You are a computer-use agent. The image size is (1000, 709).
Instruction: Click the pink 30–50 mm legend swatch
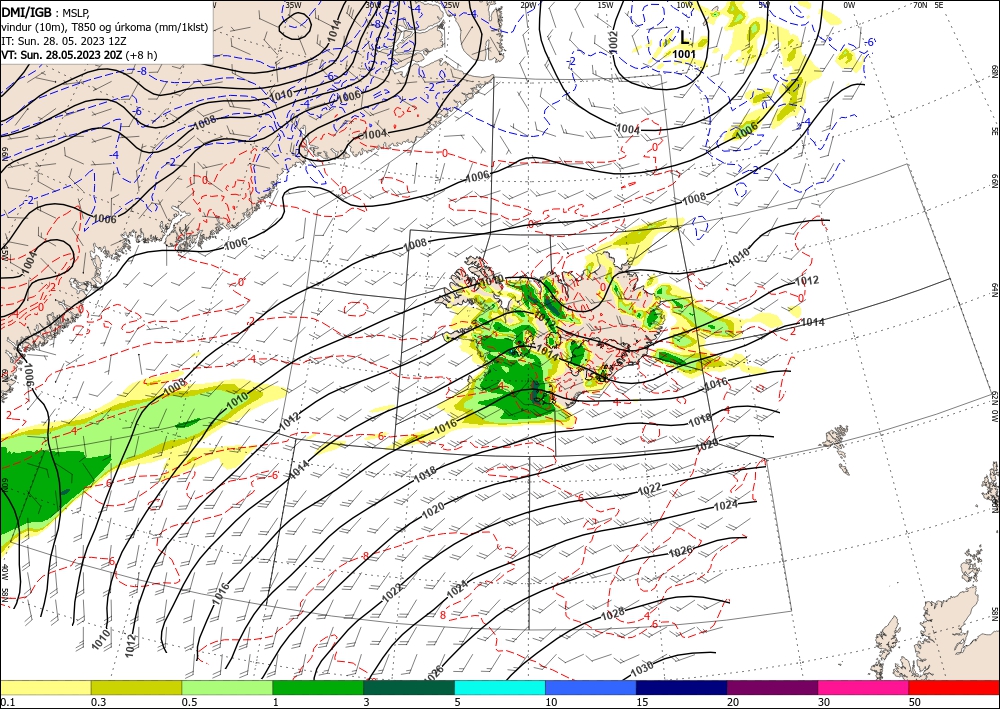pos(864,687)
